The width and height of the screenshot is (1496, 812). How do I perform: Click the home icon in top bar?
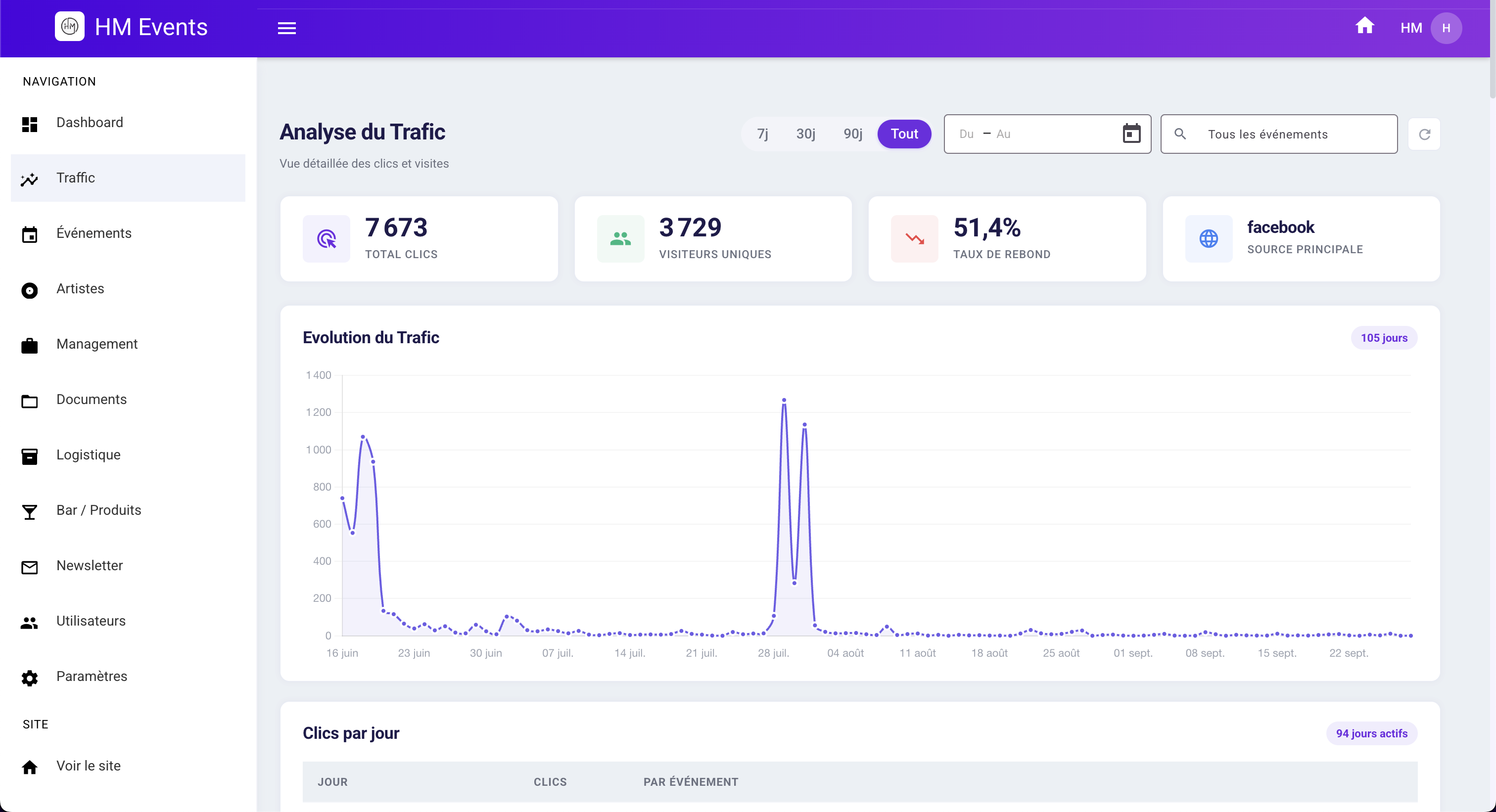(1365, 26)
